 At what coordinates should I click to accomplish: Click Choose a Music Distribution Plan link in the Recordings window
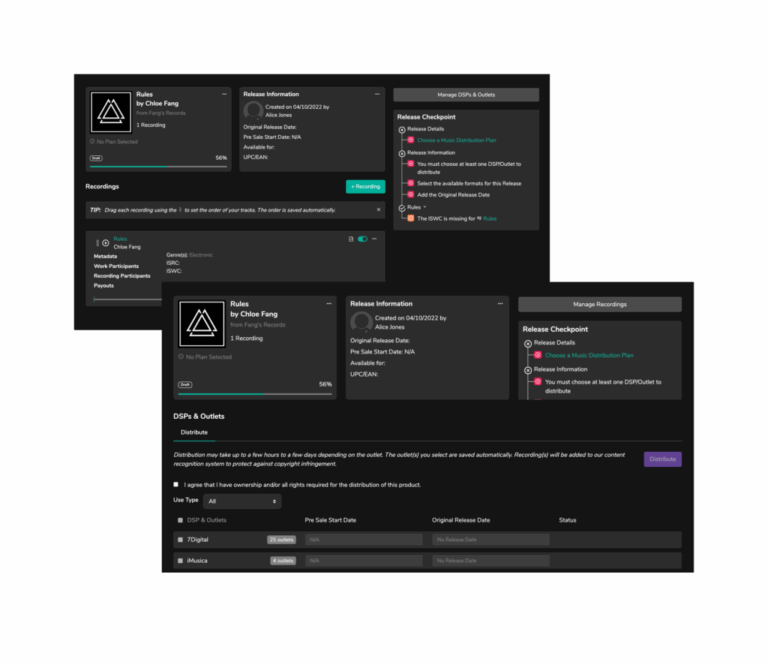click(x=456, y=140)
